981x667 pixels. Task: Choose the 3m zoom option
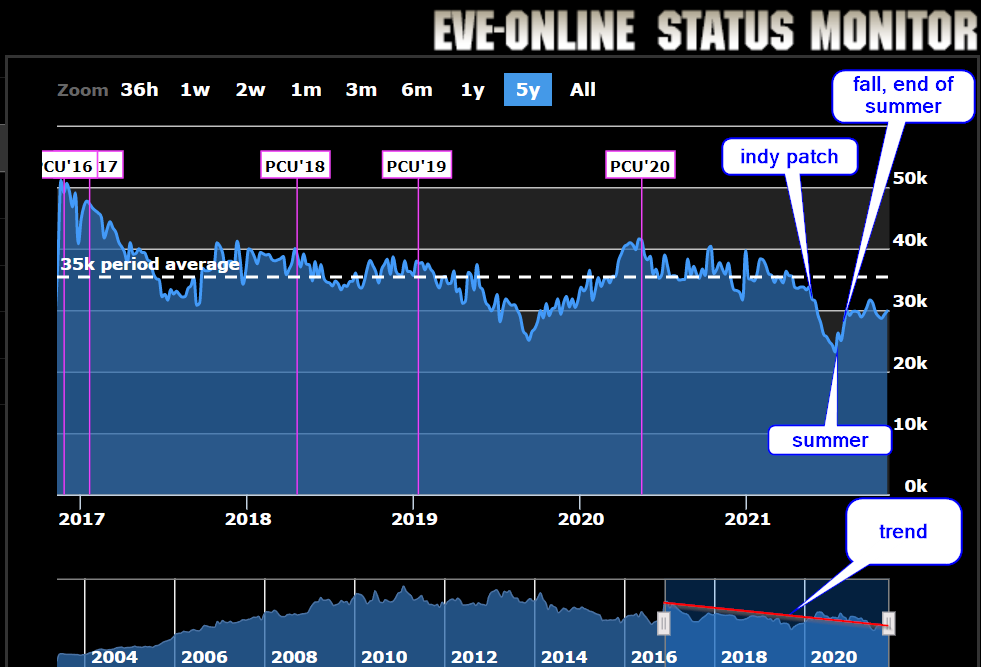pos(361,89)
